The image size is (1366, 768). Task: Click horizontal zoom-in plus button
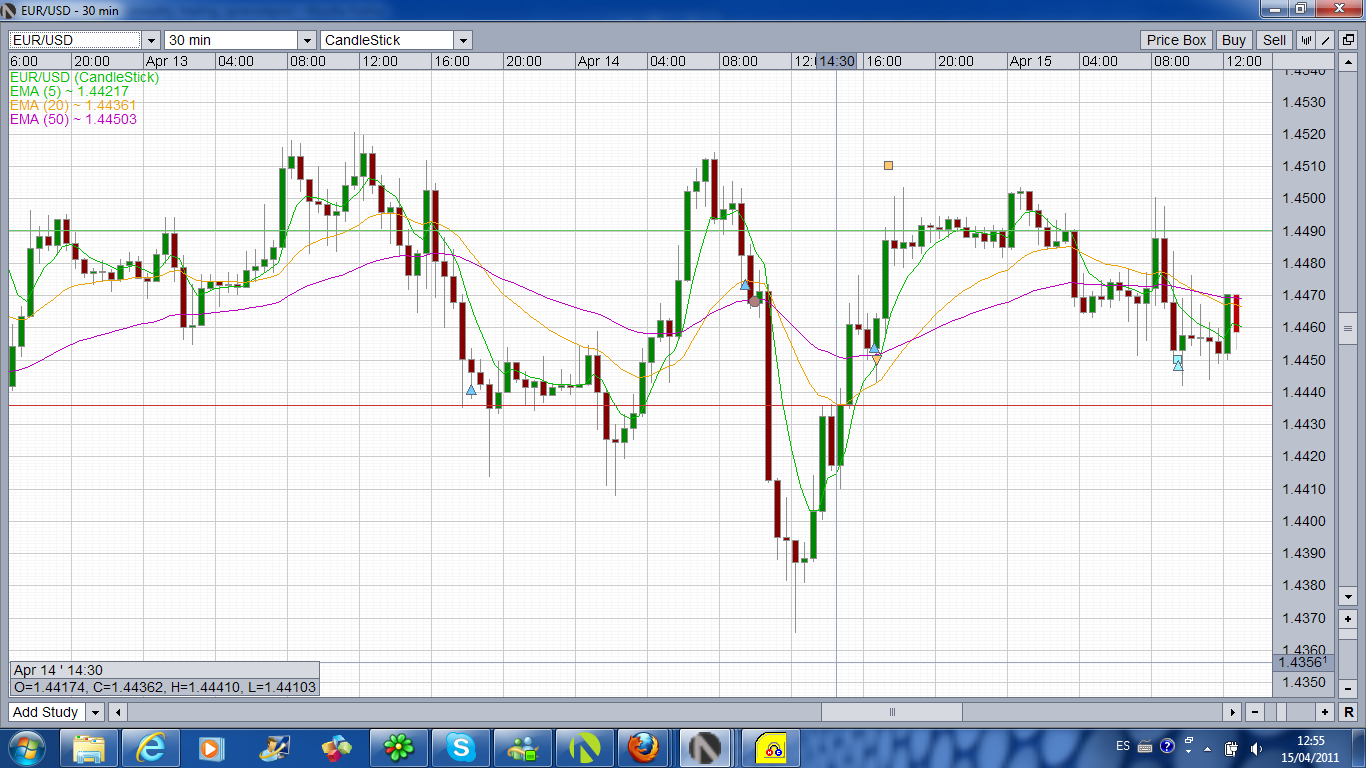tap(1325, 712)
